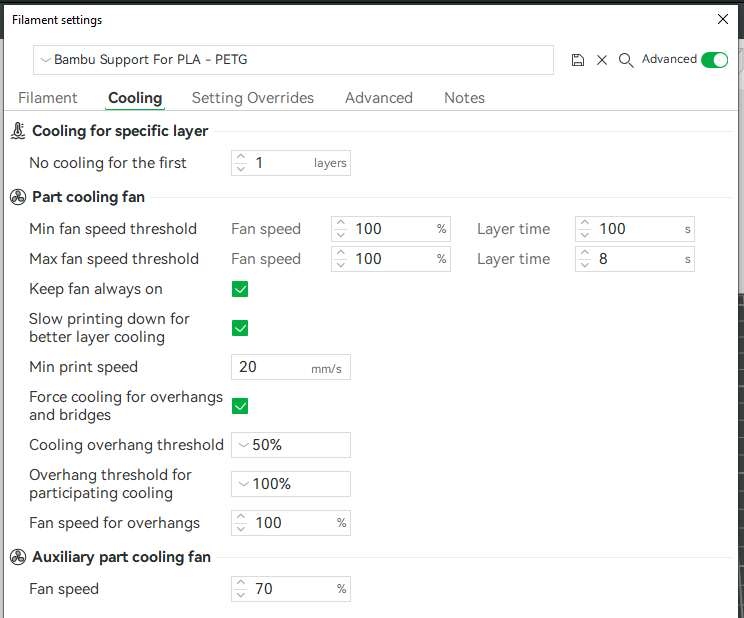The width and height of the screenshot is (744, 618).
Task: Open the Setting Overrides tab
Action: (253, 98)
